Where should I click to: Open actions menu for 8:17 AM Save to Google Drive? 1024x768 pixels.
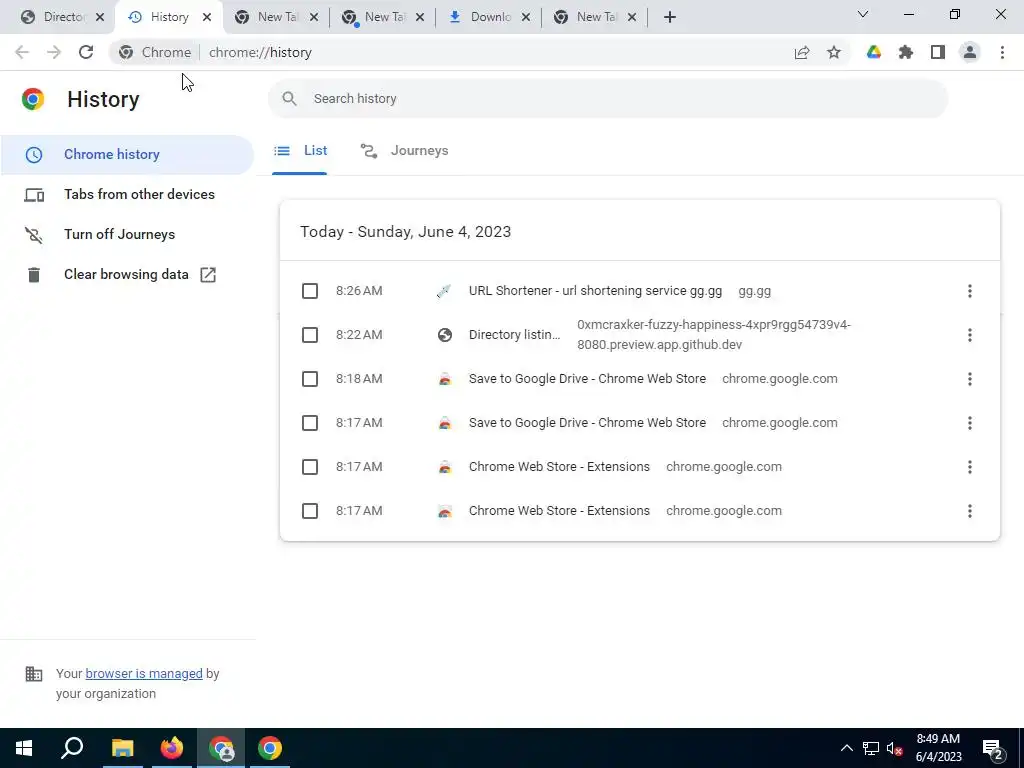970,423
